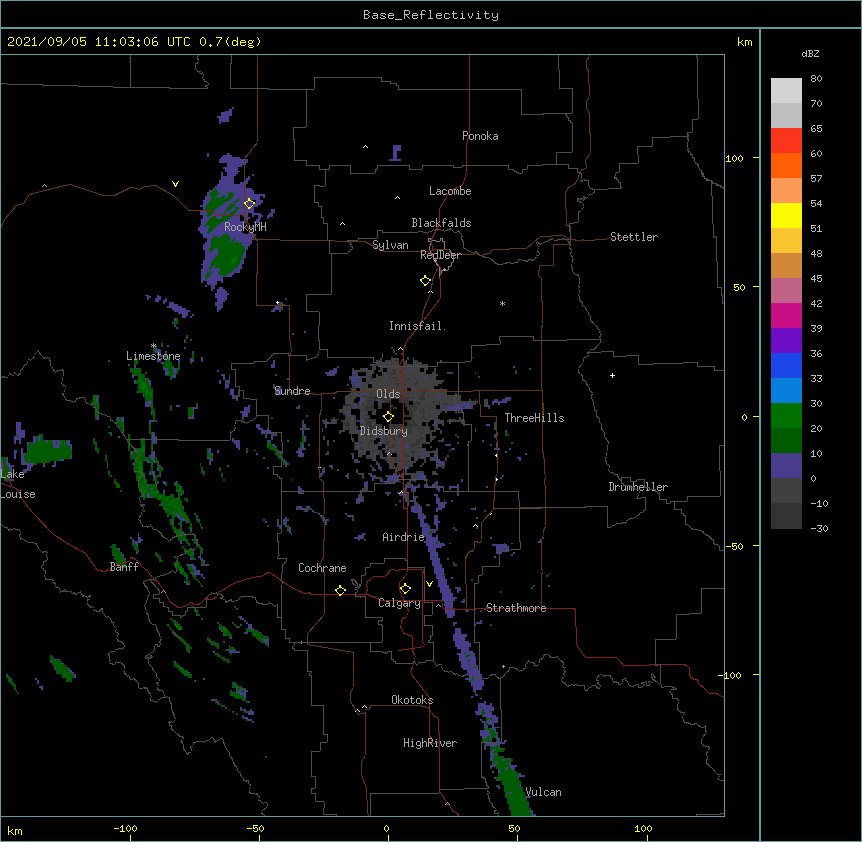Click the yellow V marker east of Calgary

click(429, 584)
